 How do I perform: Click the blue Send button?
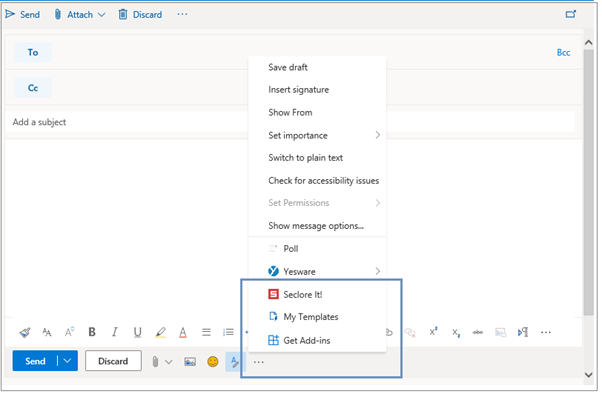tap(35, 361)
